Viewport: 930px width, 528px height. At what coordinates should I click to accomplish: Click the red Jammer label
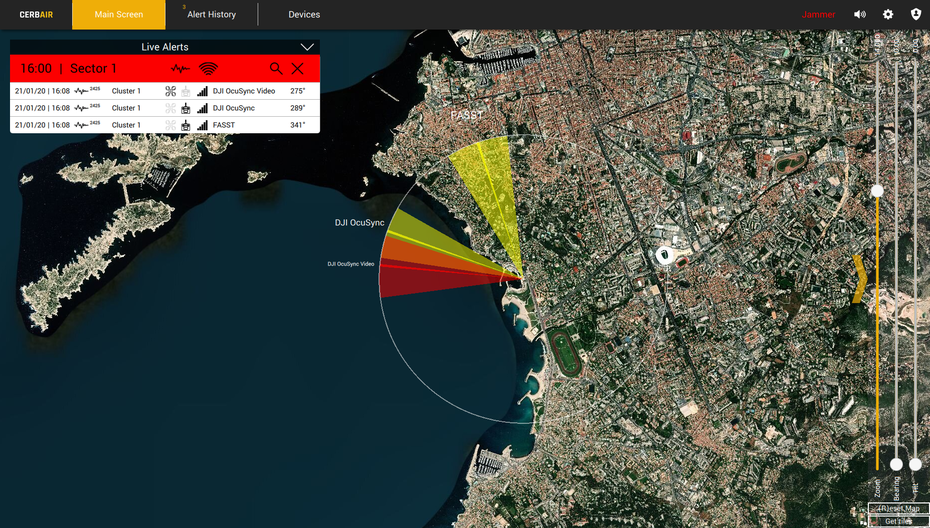(818, 14)
